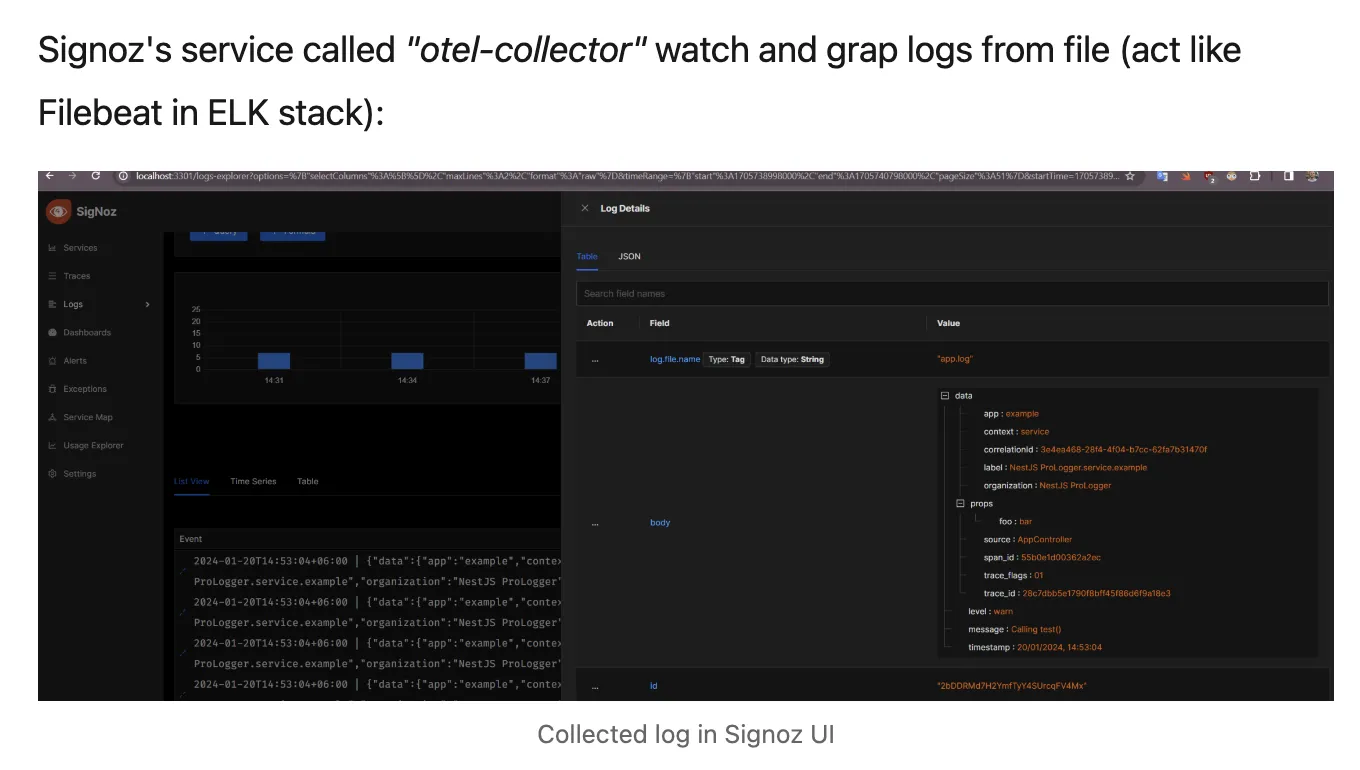Click the span_id value 55b0e1d00362a2ec
This screenshot has width=1360, height=770.
pos(1061,558)
